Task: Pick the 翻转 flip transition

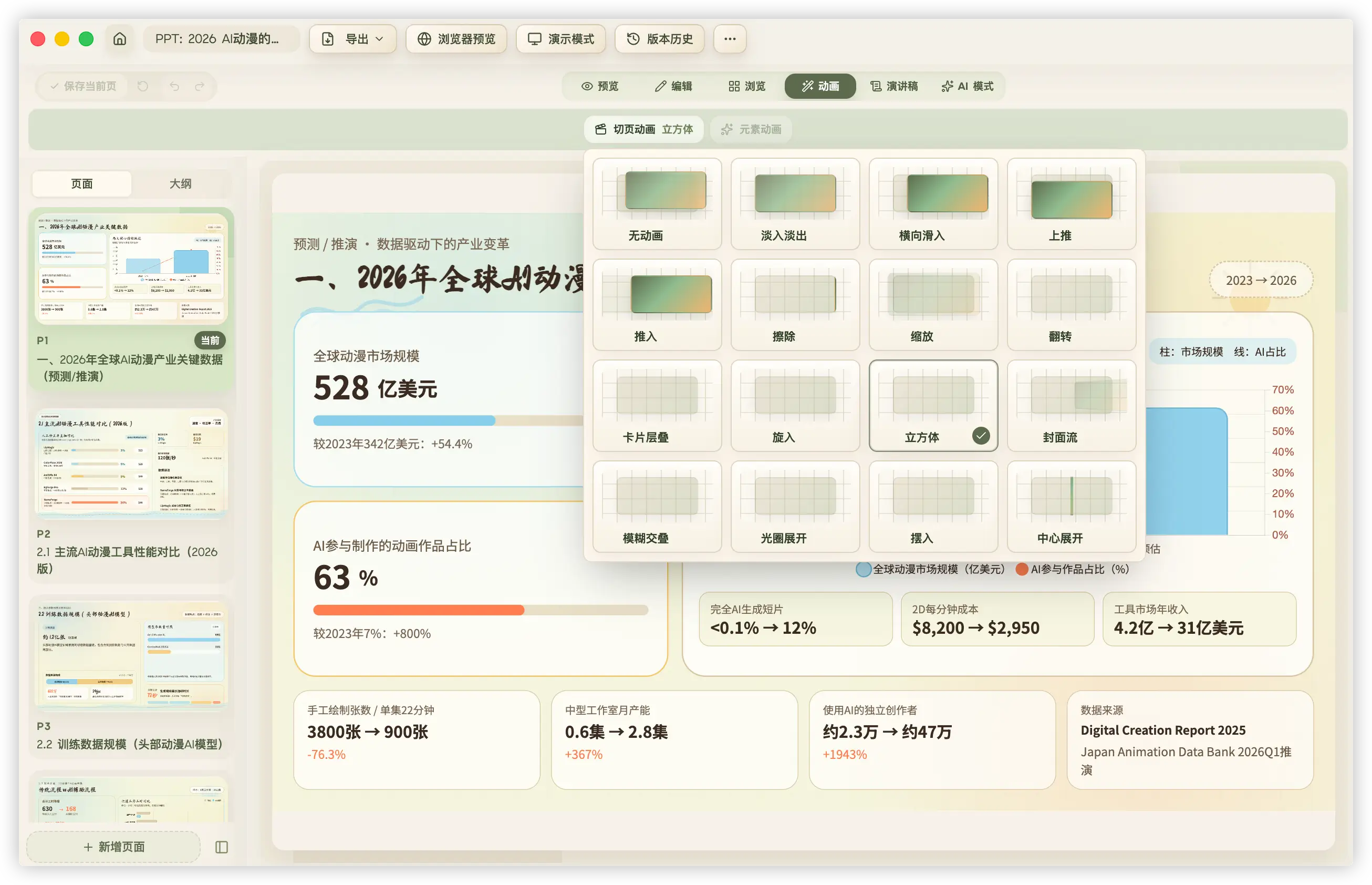Action: coord(1071,305)
